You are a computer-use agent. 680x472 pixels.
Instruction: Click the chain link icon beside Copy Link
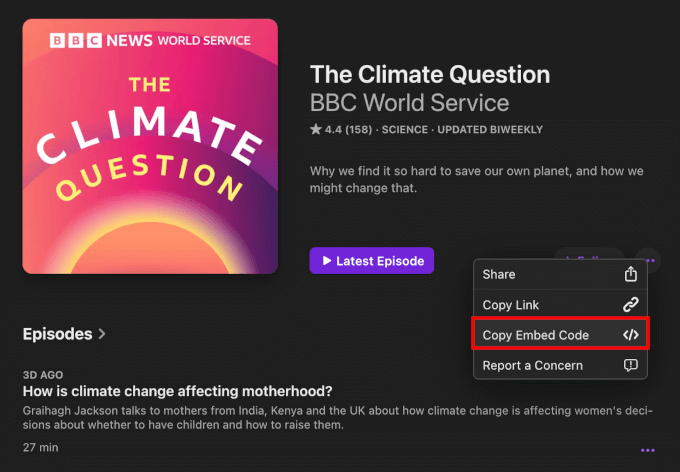pyautogui.click(x=630, y=304)
